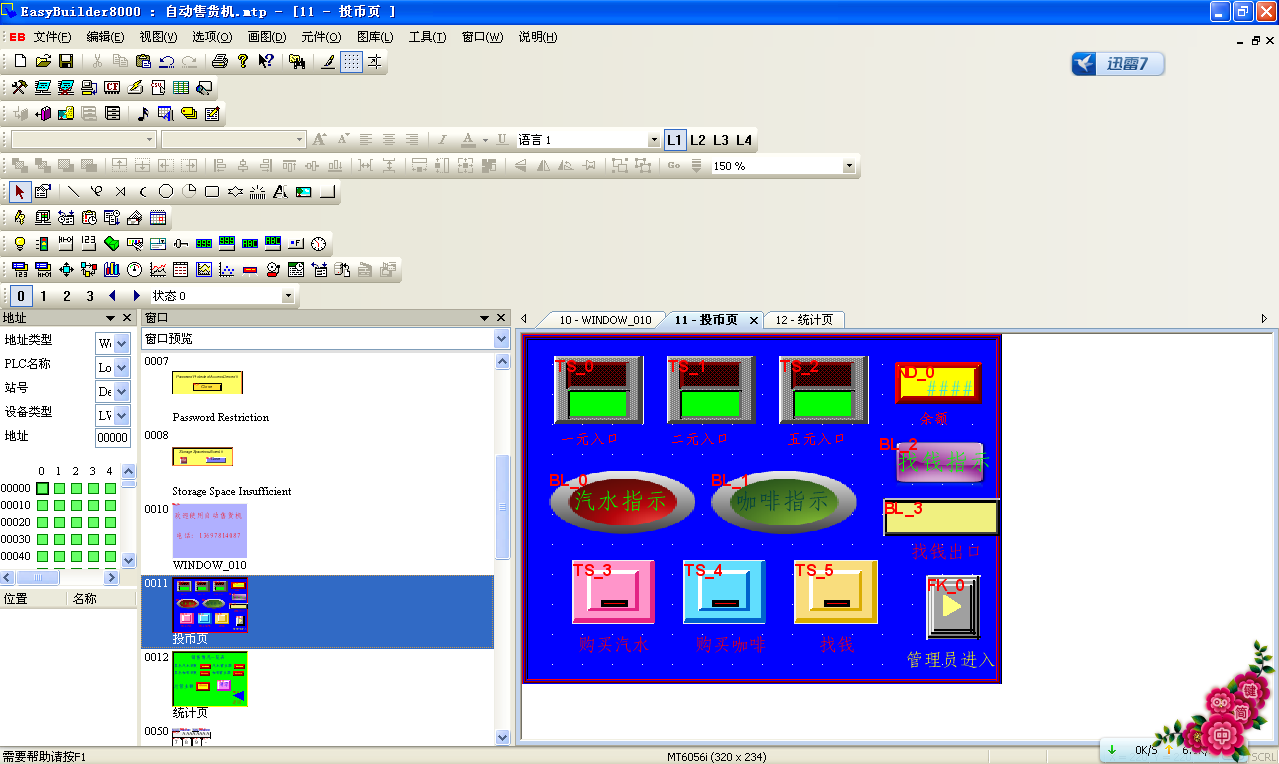
Task: Open the 元件 menu
Action: pyautogui.click(x=320, y=37)
